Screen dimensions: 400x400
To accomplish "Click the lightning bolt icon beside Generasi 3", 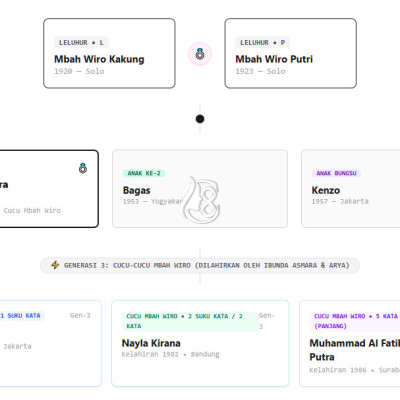I will click(55, 265).
